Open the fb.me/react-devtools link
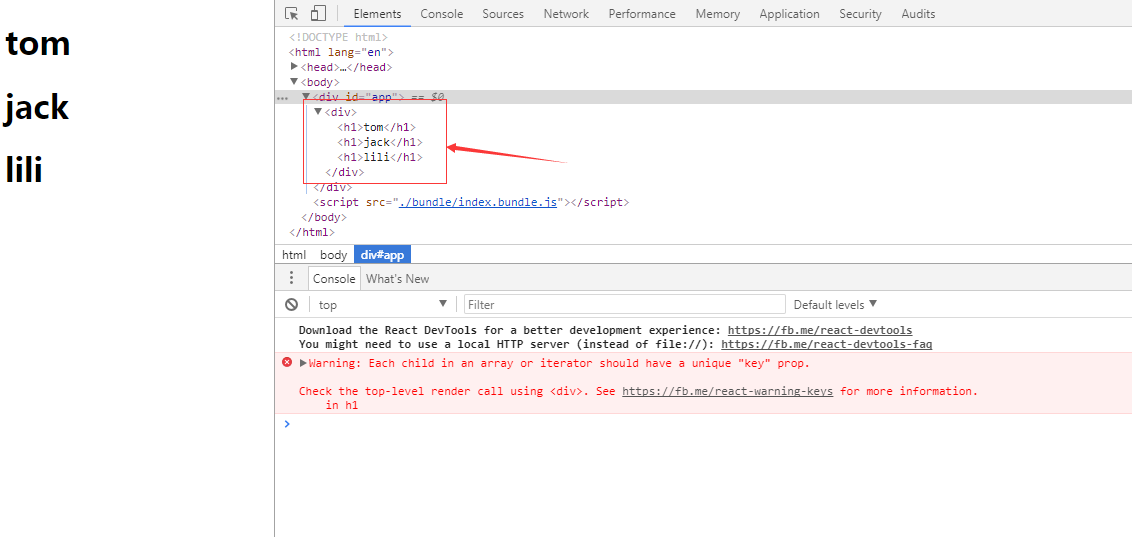This screenshot has width=1132, height=537. pyautogui.click(x=820, y=330)
